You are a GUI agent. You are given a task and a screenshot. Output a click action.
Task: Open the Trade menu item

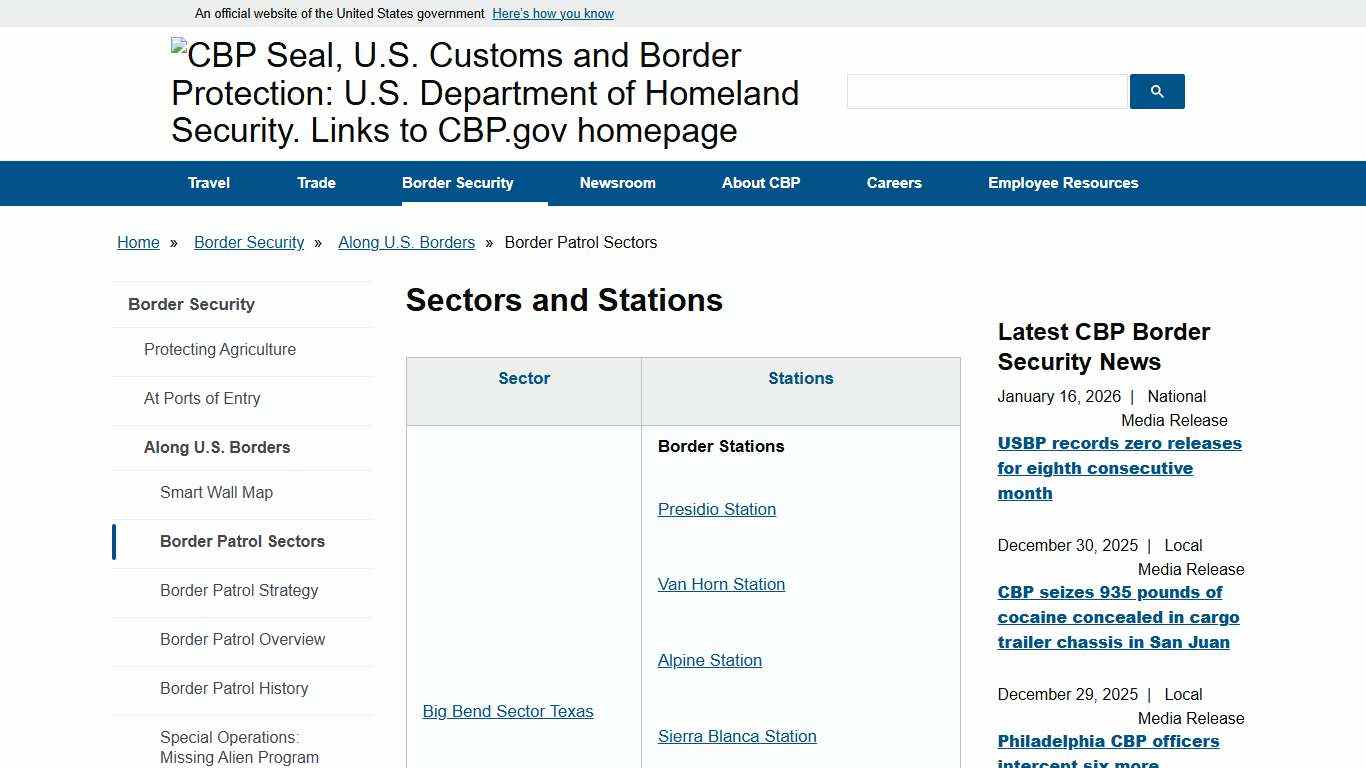tap(316, 183)
